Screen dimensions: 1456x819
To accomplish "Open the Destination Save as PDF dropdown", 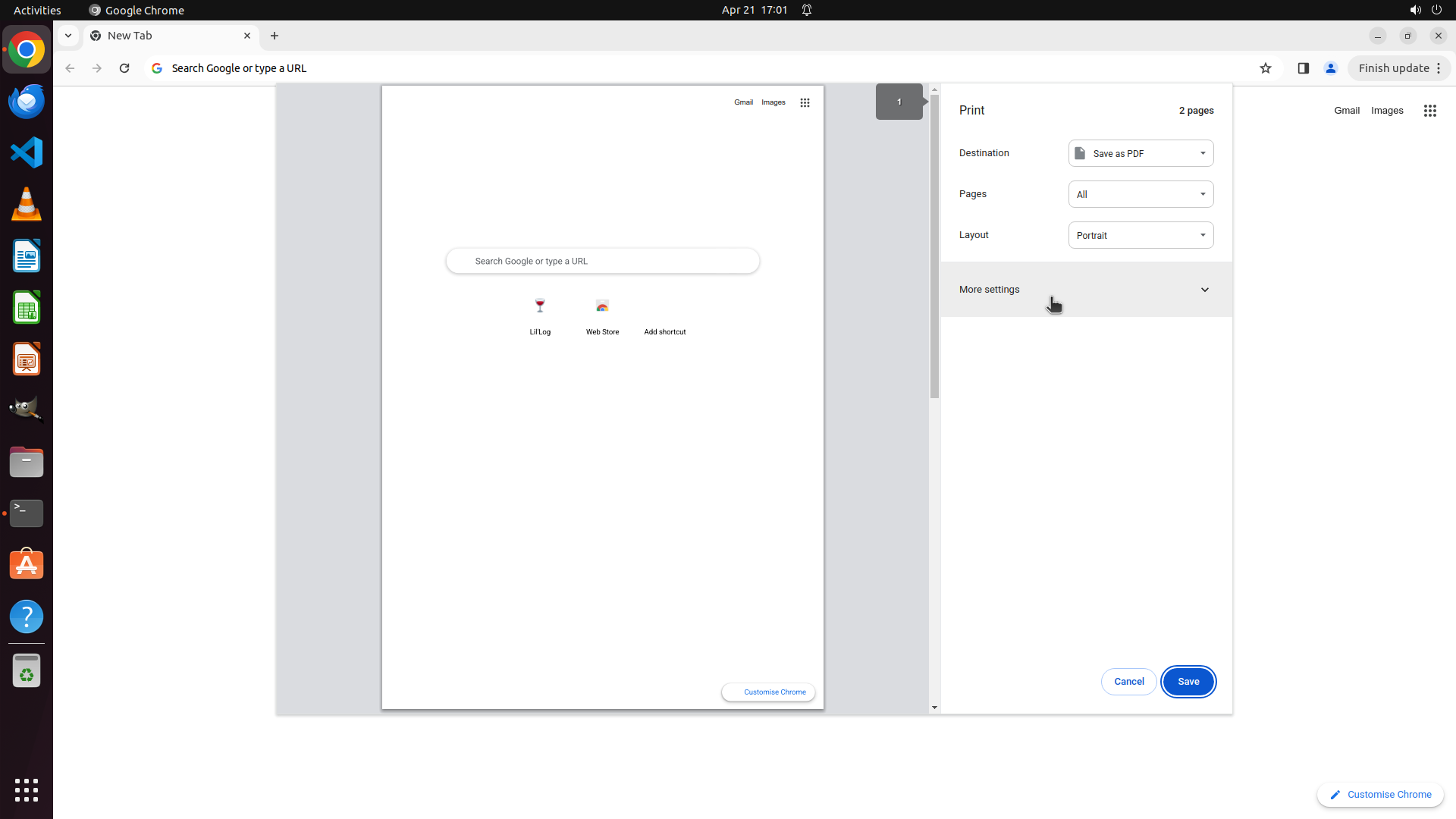I will click(x=1141, y=153).
